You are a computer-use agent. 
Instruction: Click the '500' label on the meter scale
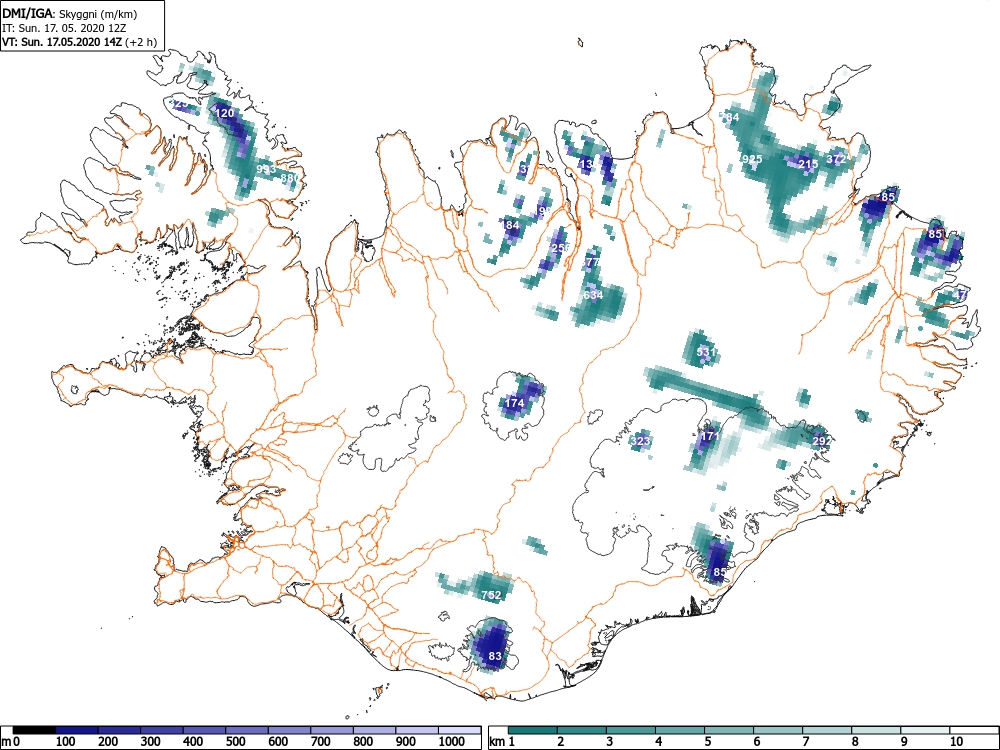click(x=235, y=742)
